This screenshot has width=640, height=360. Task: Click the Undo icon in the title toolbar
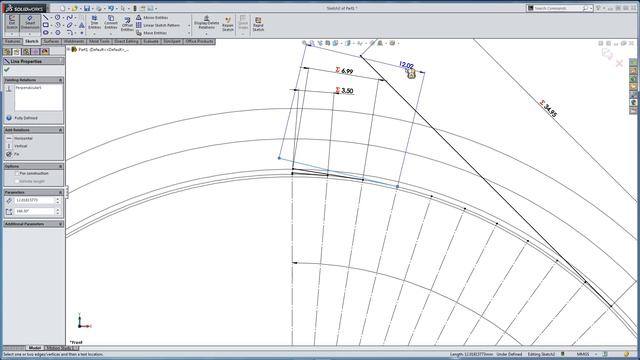(111, 8)
